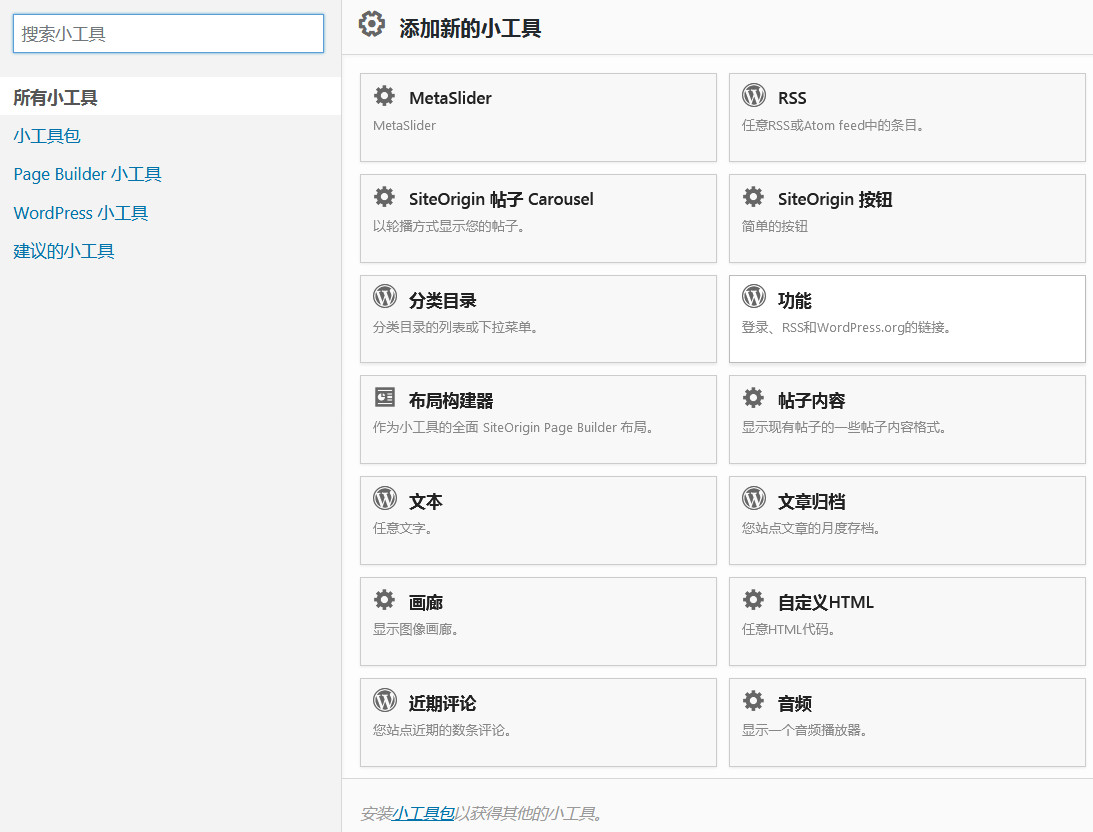Click the description 任意HTML代码。

[789, 629]
